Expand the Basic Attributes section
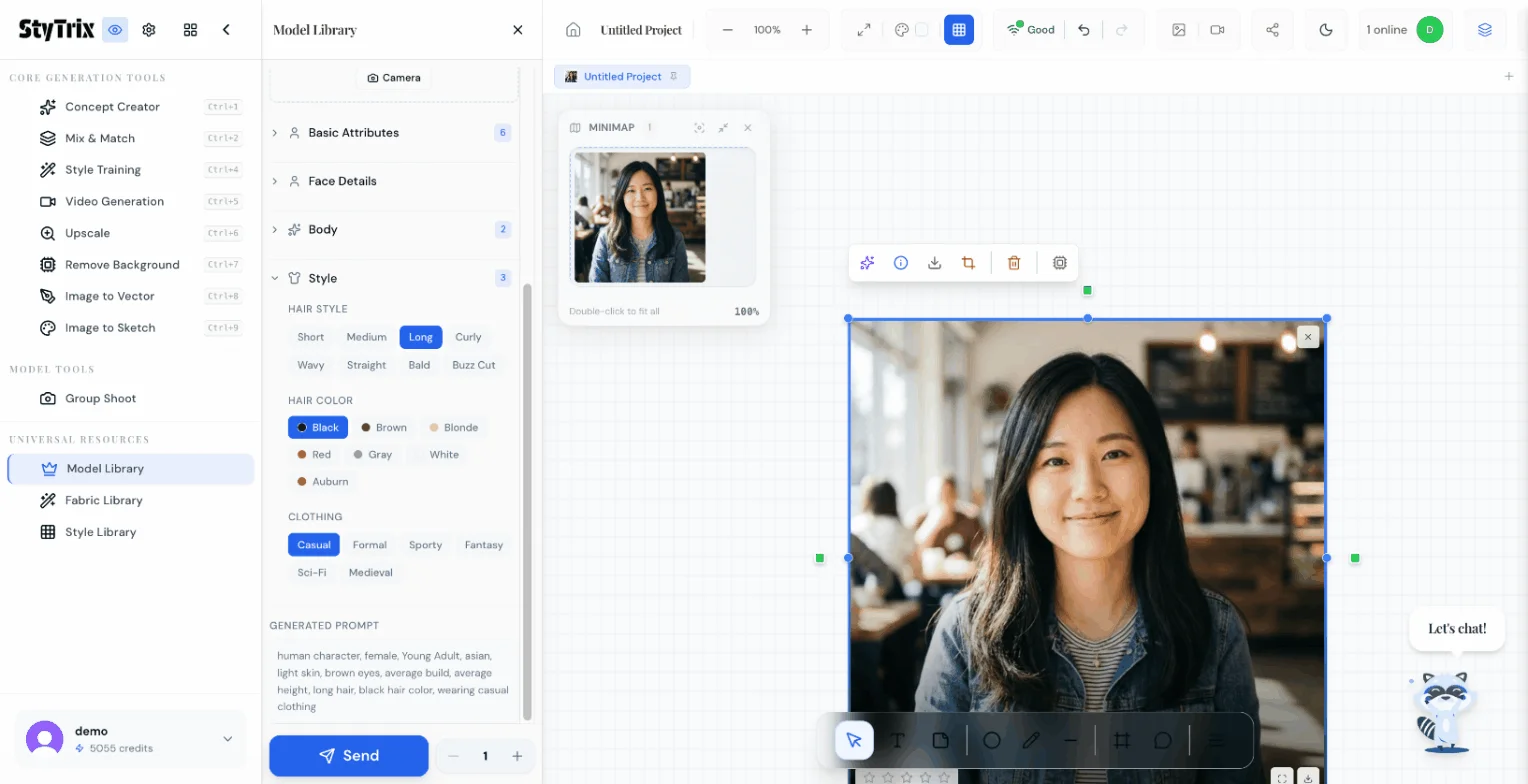The height and width of the screenshot is (784, 1528). 353,133
